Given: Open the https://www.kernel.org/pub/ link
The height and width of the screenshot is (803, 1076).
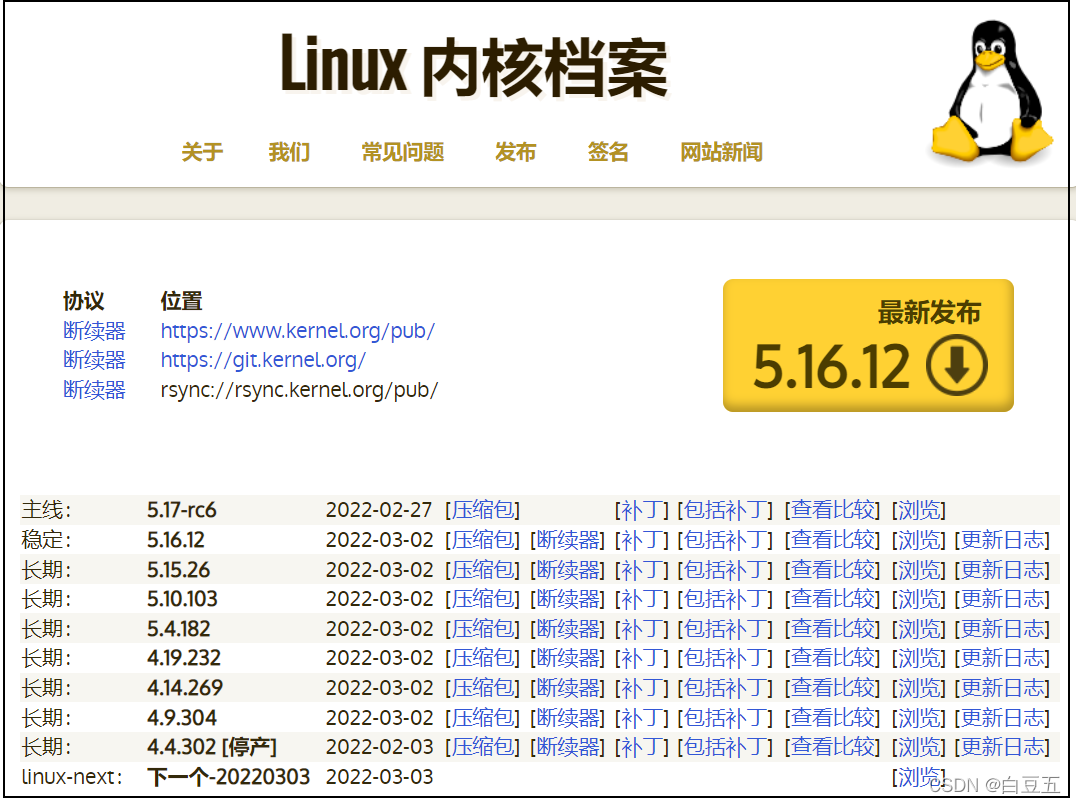Looking at the screenshot, I should point(298,331).
